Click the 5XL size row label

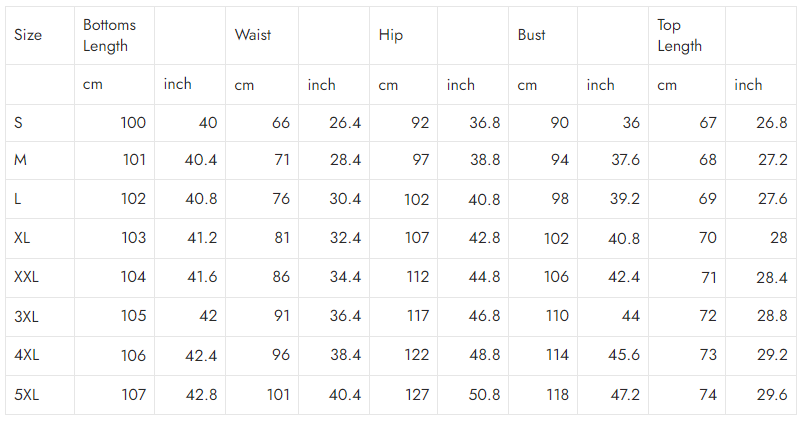tap(26, 394)
